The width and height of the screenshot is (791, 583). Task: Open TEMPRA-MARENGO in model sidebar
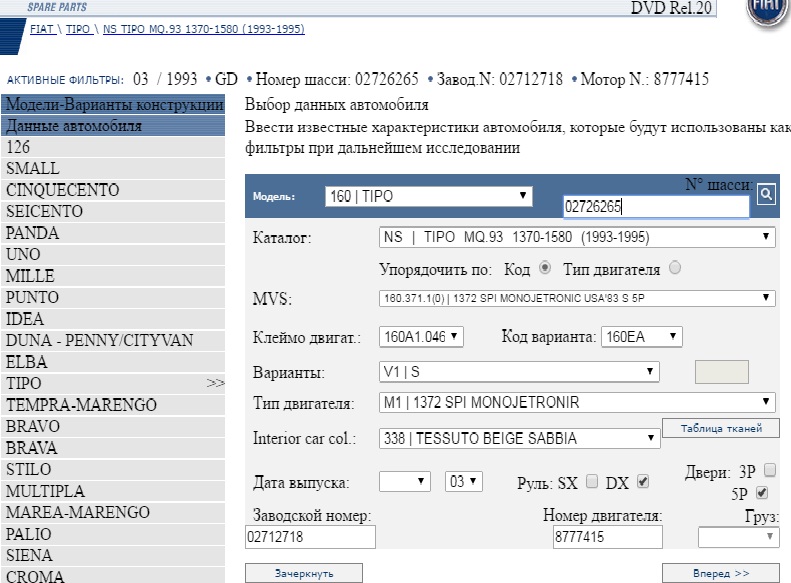79,405
